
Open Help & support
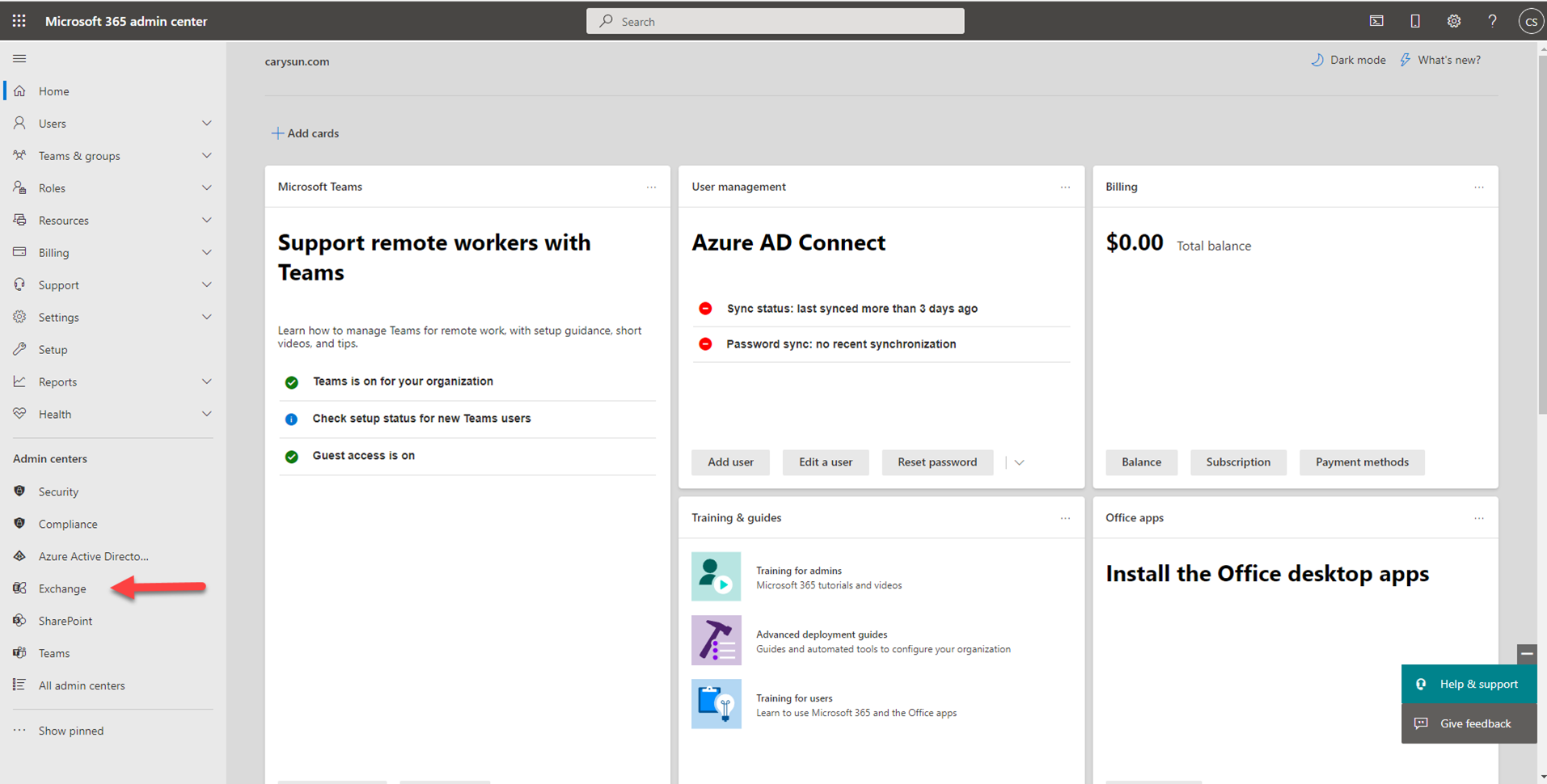pos(1469,684)
